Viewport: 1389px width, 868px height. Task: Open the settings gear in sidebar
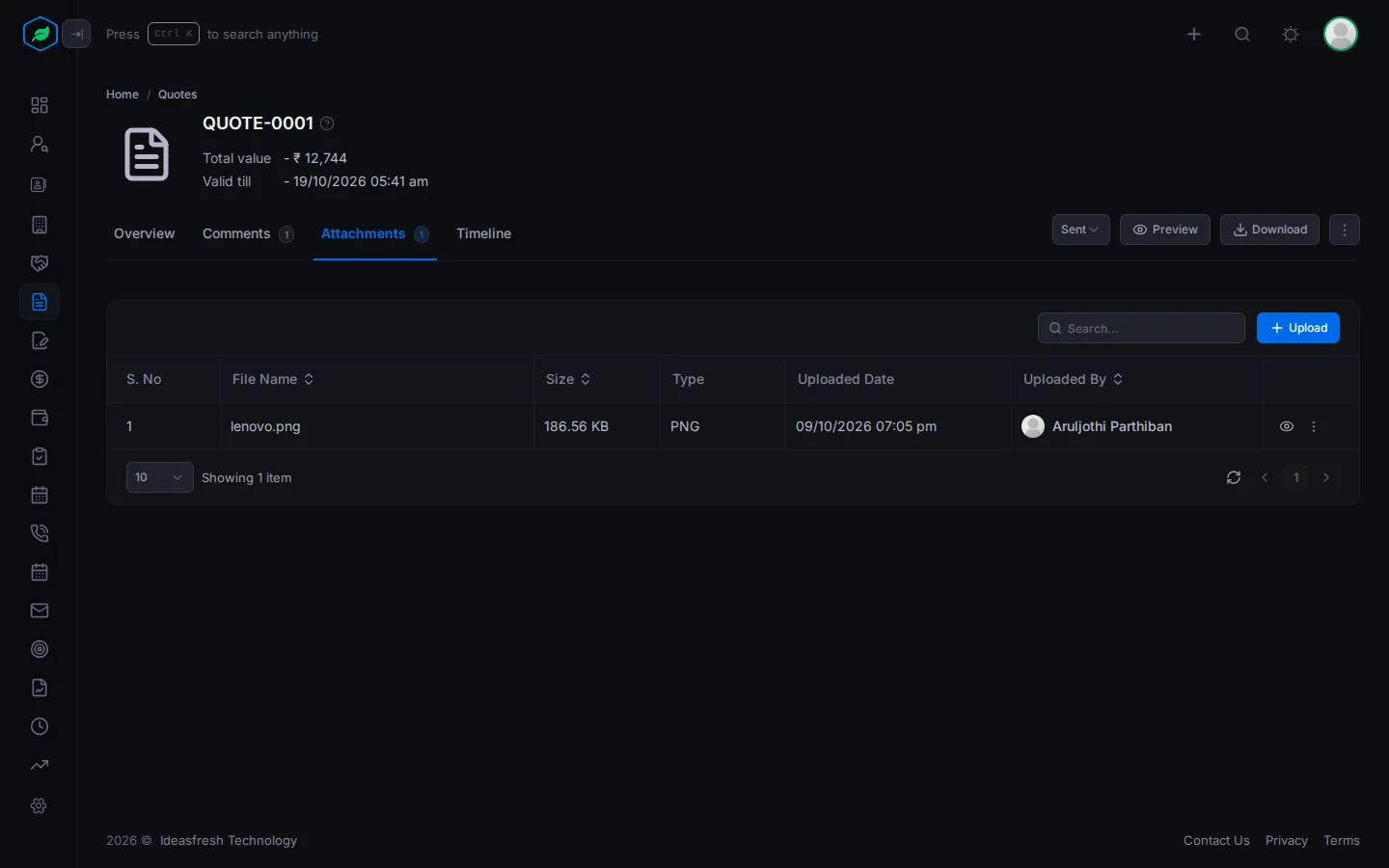coord(40,805)
